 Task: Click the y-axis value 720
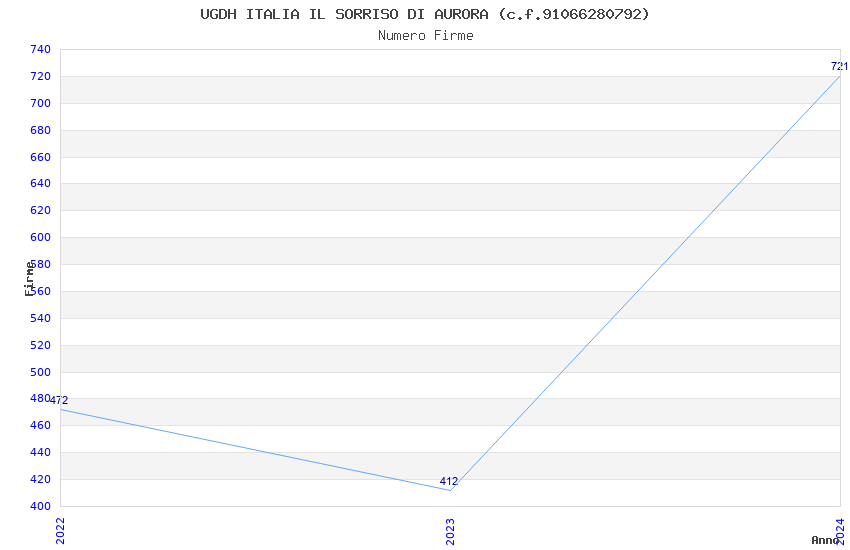(41, 76)
